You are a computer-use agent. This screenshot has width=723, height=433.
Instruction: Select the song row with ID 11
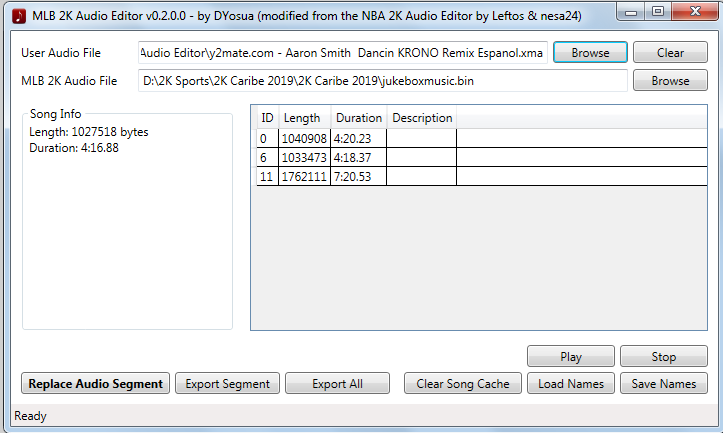point(481,176)
